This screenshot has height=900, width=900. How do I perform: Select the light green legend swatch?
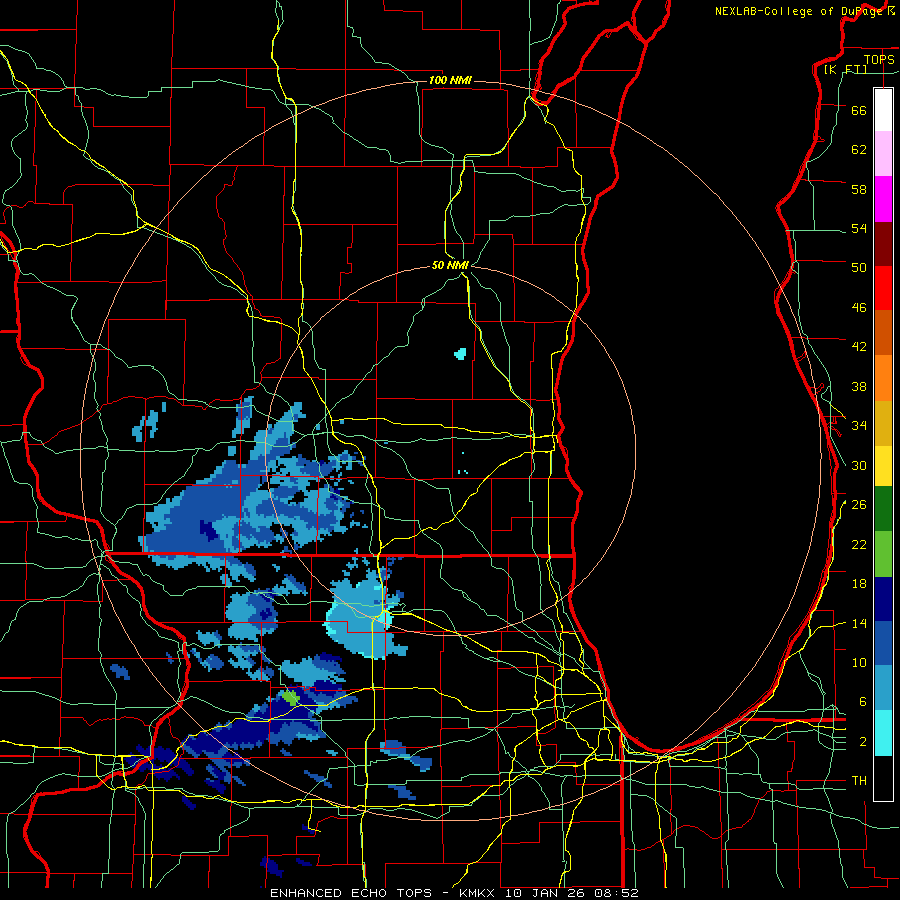click(x=883, y=554)
